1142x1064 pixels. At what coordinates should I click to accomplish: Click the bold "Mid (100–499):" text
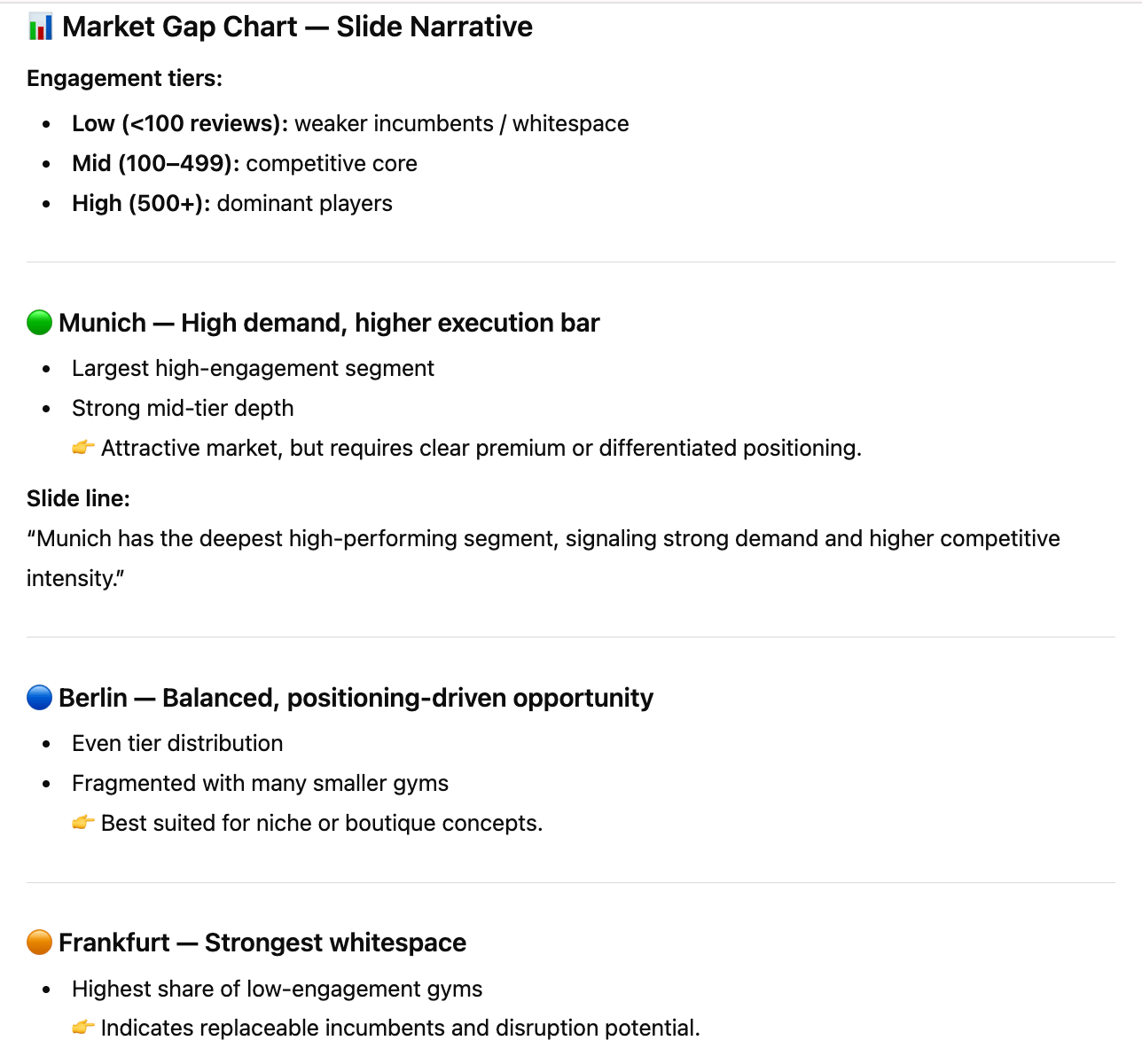click(x=156, y=163)
